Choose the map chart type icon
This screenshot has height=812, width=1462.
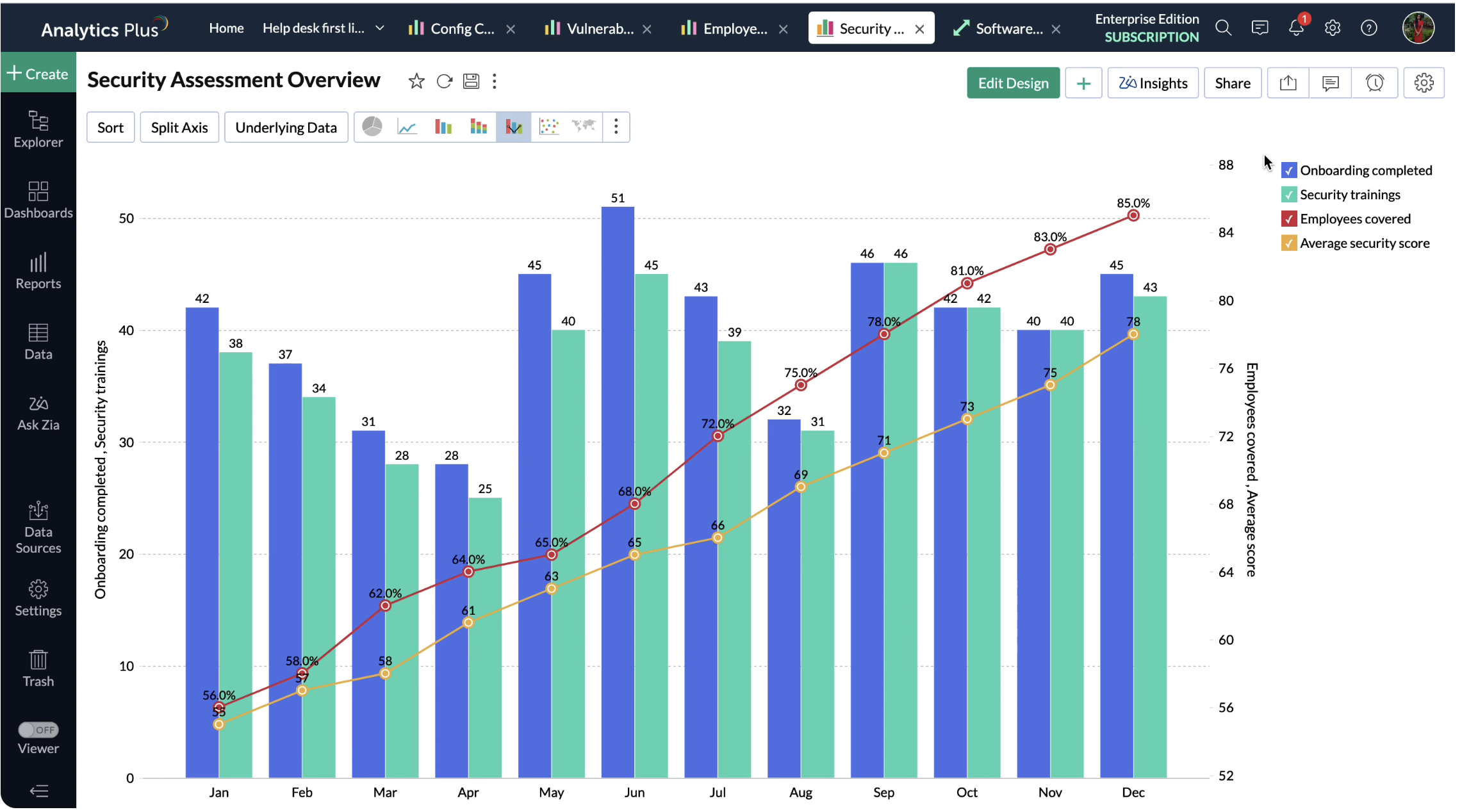point(584,127)
